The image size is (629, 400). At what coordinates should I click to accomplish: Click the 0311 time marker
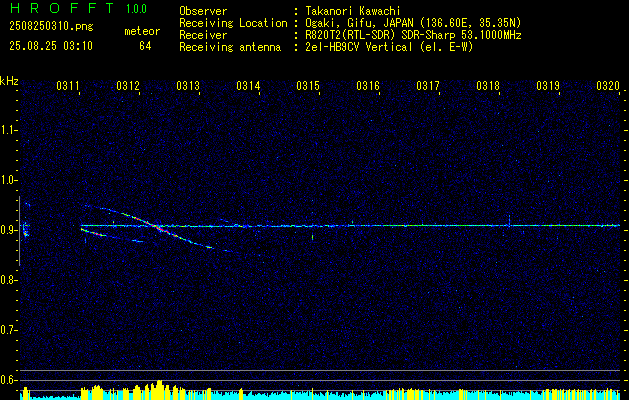pos(67,85)
